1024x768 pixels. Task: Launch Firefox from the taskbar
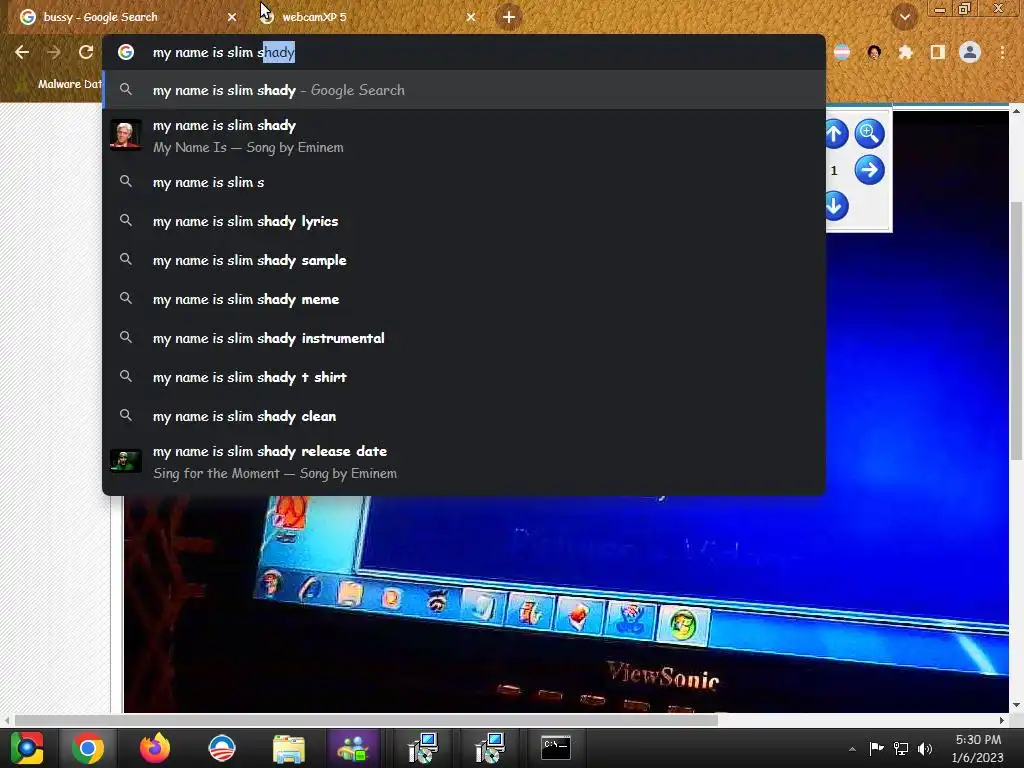[155, 748]
